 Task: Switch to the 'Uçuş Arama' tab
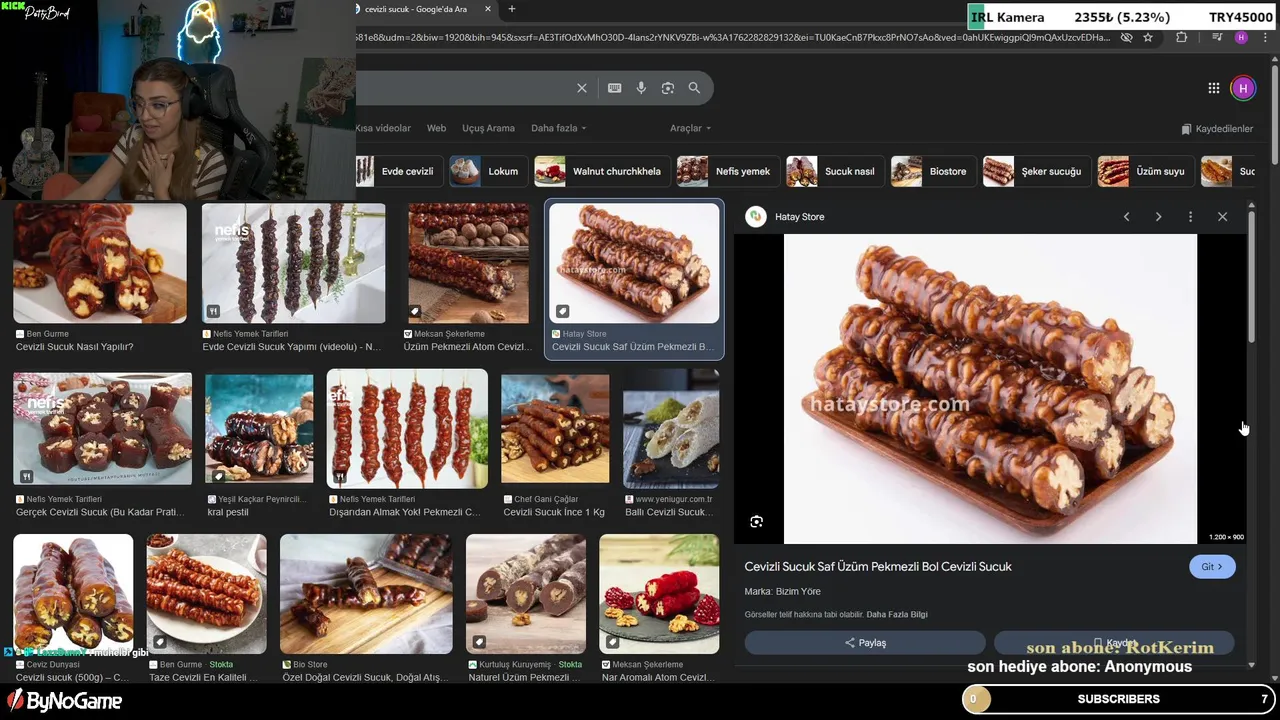click(x=488, y=128)
